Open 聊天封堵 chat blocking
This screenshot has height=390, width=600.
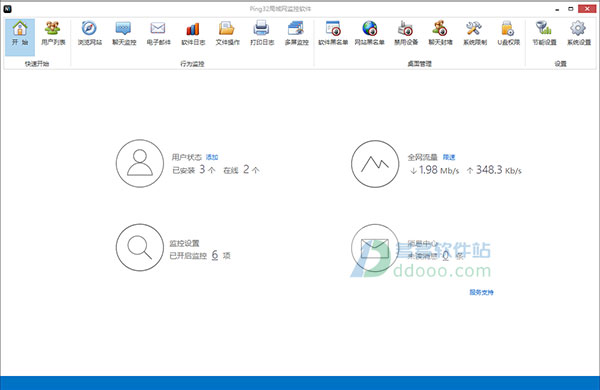click(x=440, y=34)
